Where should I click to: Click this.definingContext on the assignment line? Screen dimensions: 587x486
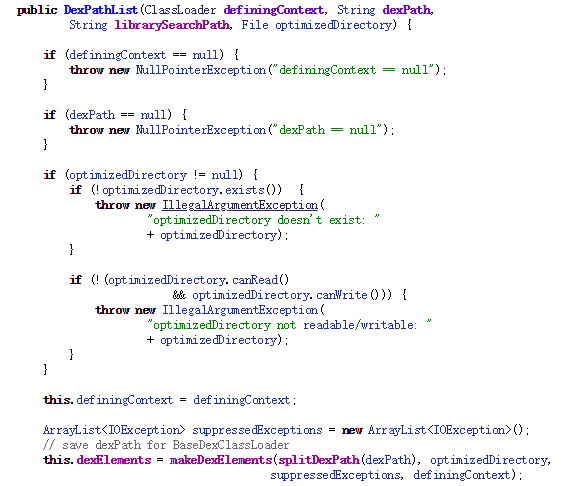pyautogui.click(x=108, y=400)
